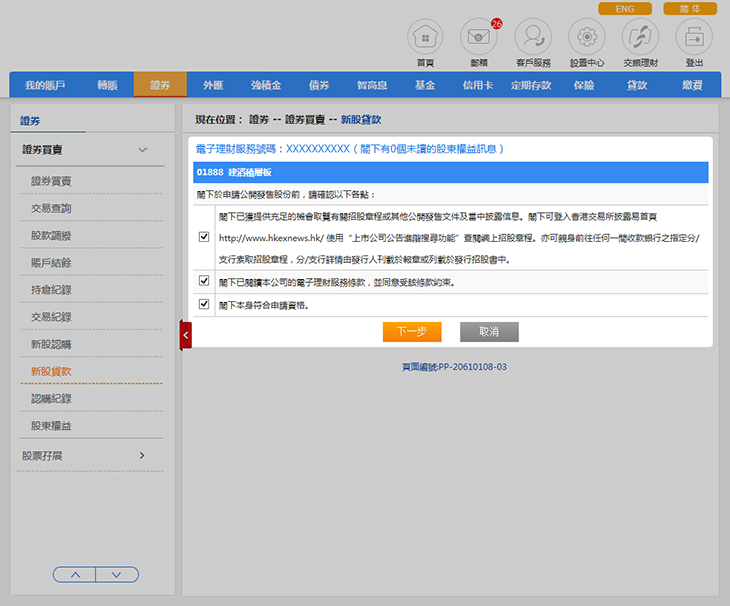Open the 信用卡 navigation tab
730x606 pixels.
(x=477, y=86)
